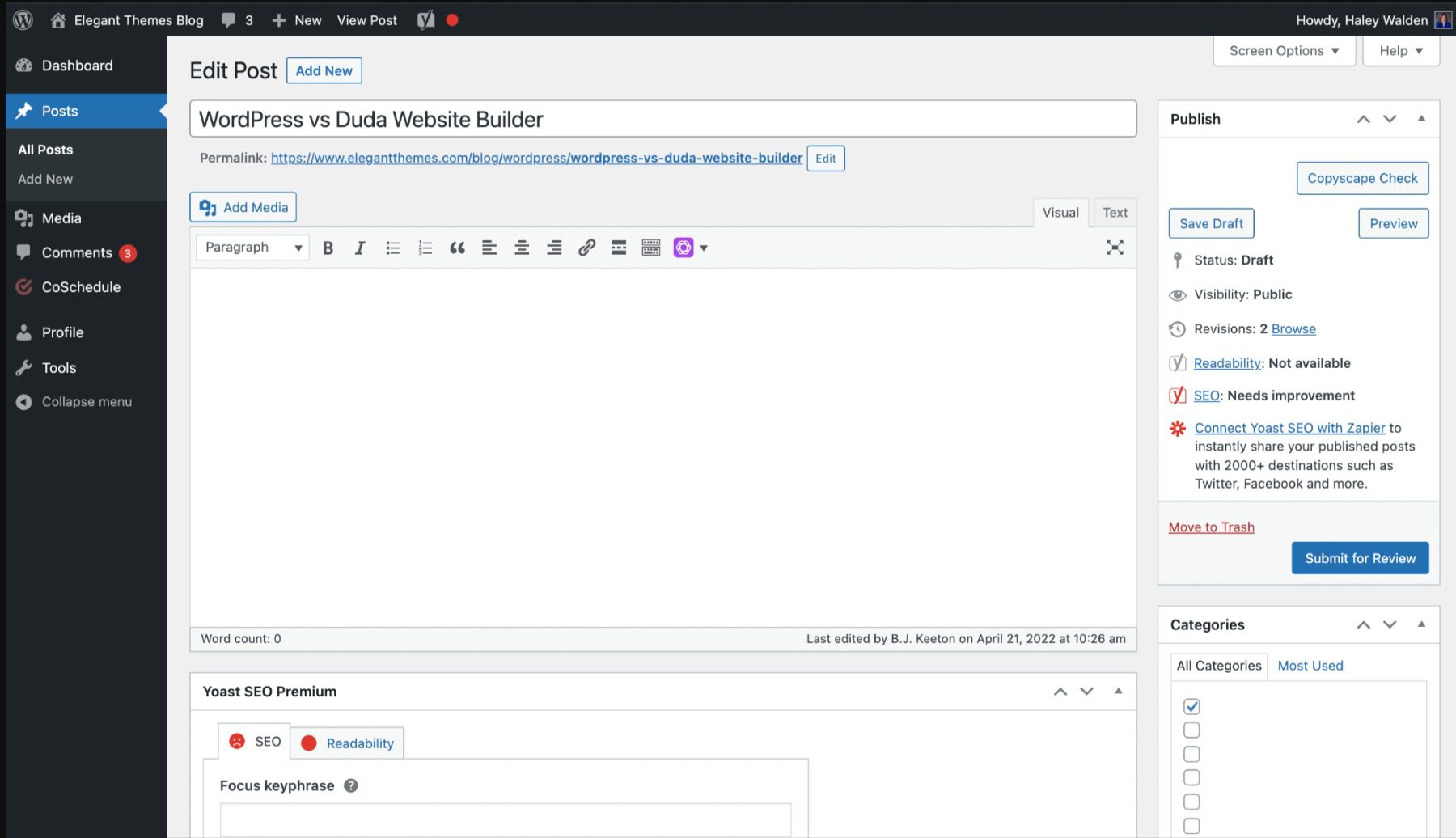
Task: Click the Yoast icon in admin bar
Action: click(425, 20)
